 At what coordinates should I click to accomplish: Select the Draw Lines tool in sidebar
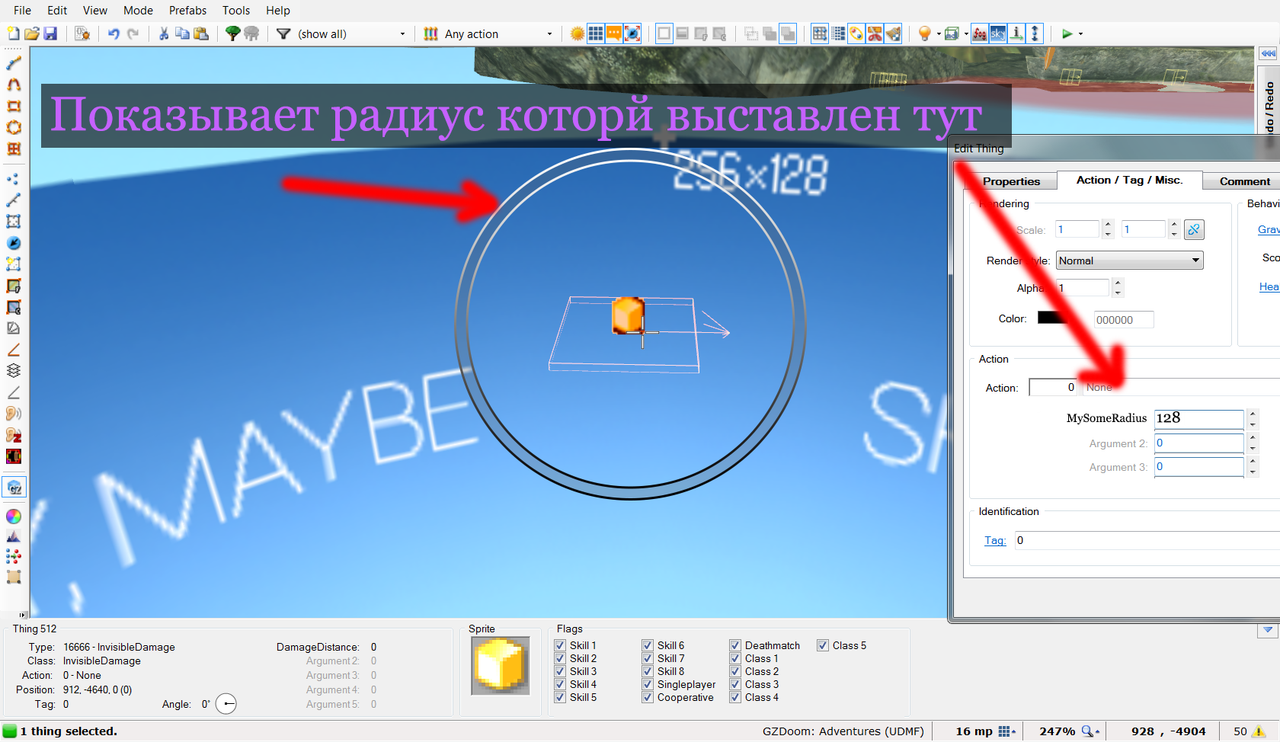pyautogui.click(x=14, y=63)
